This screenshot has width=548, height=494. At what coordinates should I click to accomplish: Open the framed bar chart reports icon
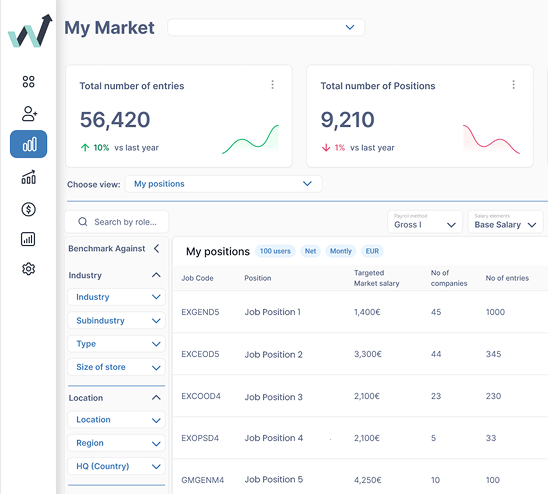(28, 239)
